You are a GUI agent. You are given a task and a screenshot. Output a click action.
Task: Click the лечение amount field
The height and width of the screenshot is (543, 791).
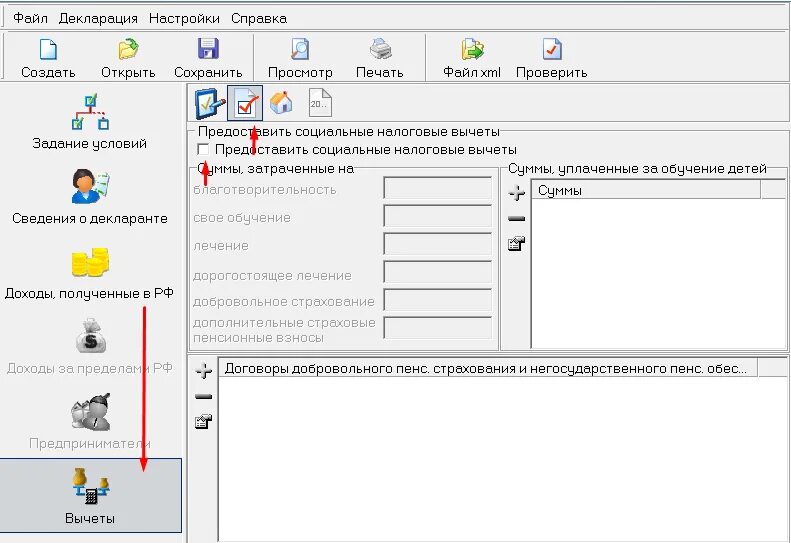tap(437, 245)
